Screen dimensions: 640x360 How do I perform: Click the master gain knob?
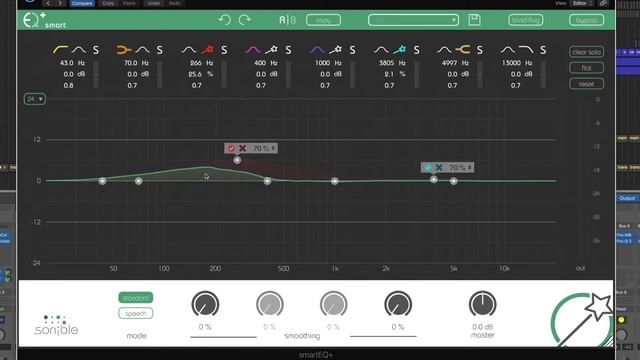pos(482,304)
